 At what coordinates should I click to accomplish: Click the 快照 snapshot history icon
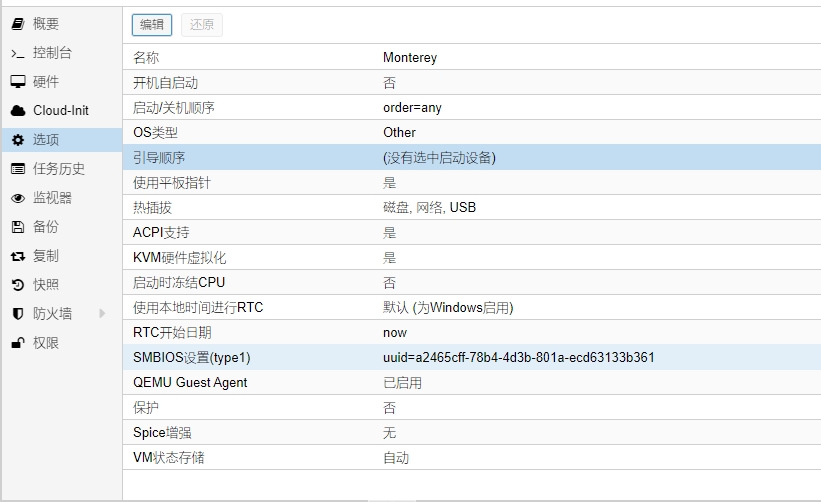(18, 285)
